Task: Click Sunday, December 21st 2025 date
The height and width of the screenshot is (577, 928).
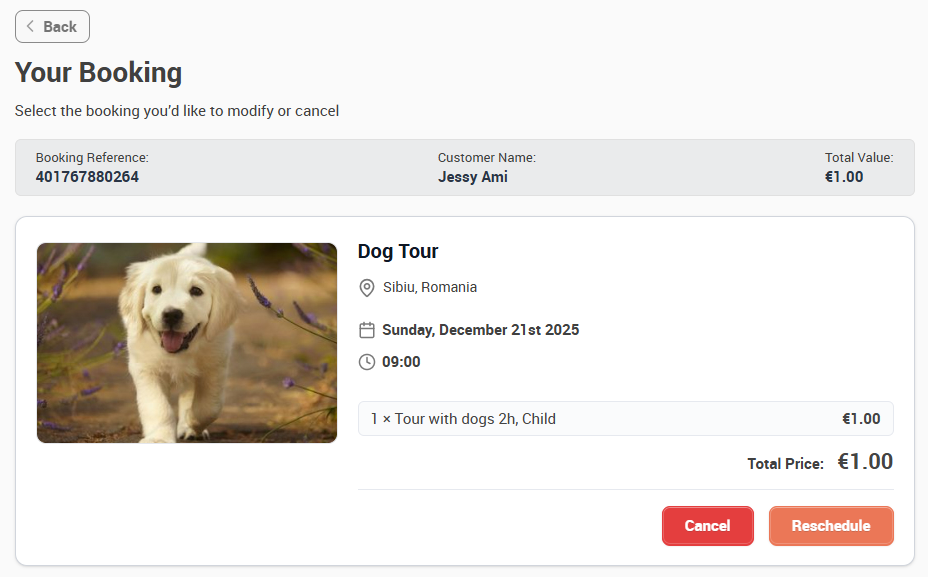Action: pyautogui.click(x=481, y=330)
